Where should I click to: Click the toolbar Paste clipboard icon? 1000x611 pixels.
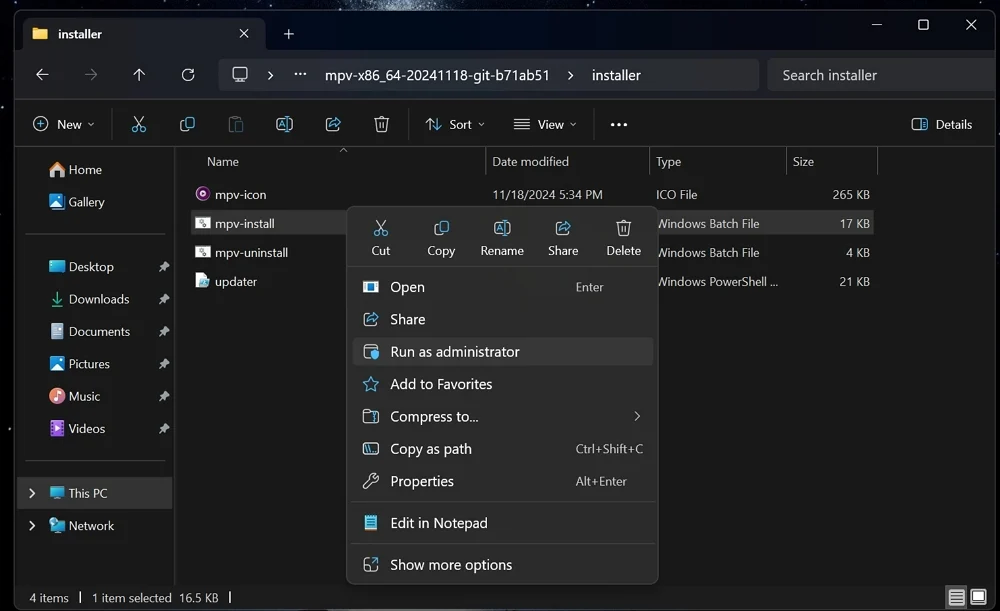pyautogui.click(x=235, y=124)
